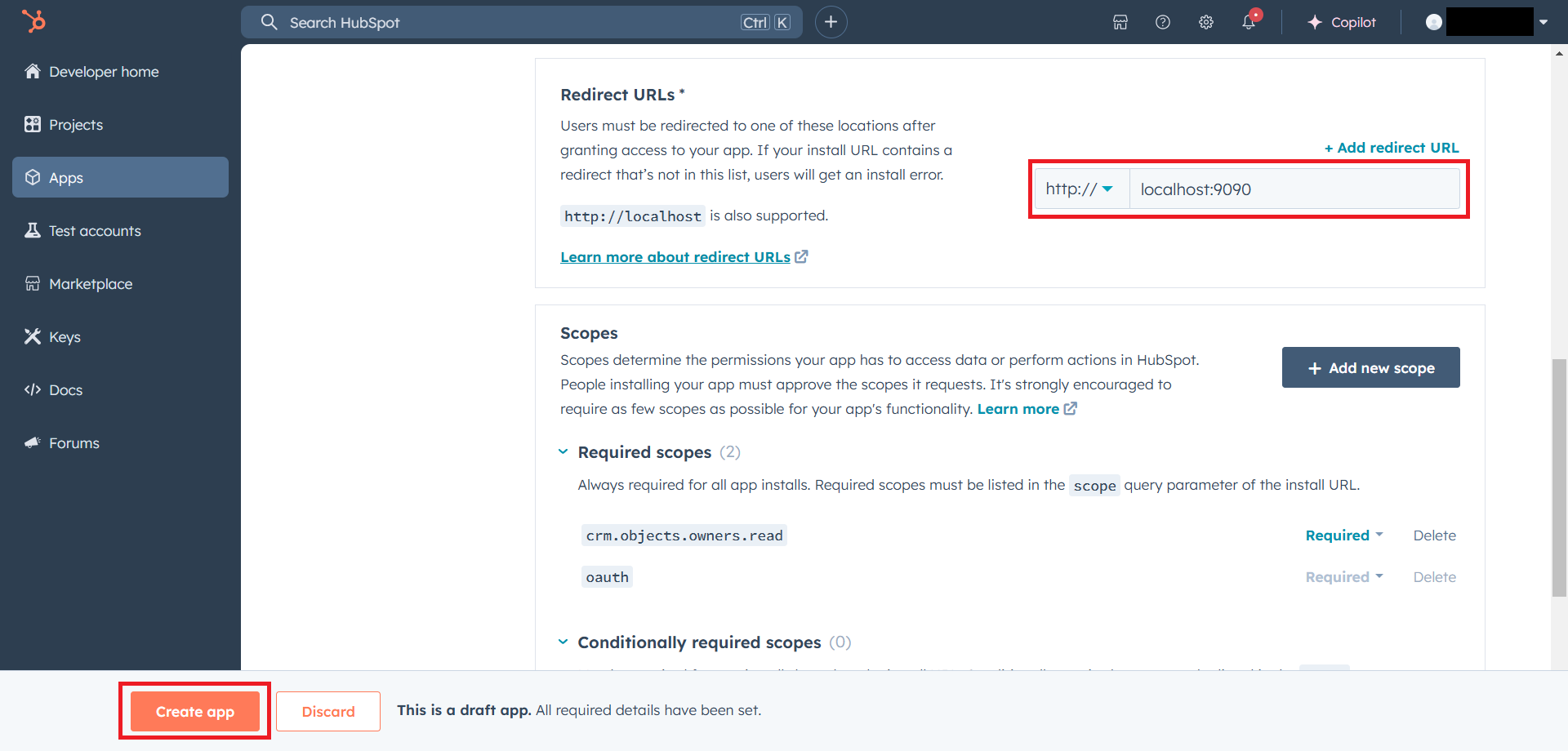Click the Test accounts flask icon
Screen dimensions: 1568x751
[33, 230]
